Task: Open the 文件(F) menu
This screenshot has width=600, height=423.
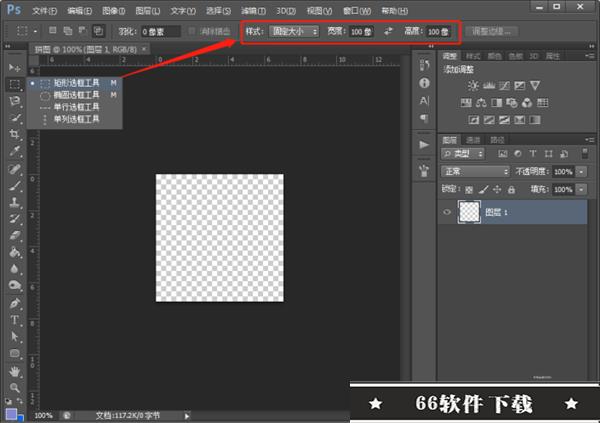Action: [44, 11]
